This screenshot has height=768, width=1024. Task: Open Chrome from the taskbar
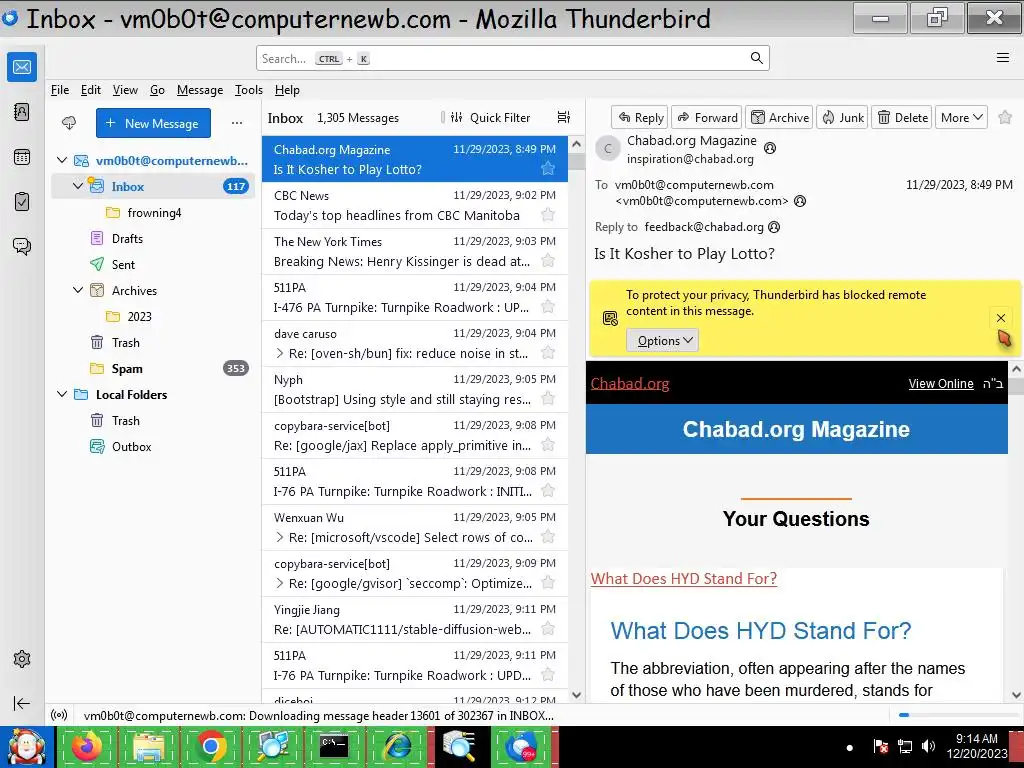pos(210,746)
